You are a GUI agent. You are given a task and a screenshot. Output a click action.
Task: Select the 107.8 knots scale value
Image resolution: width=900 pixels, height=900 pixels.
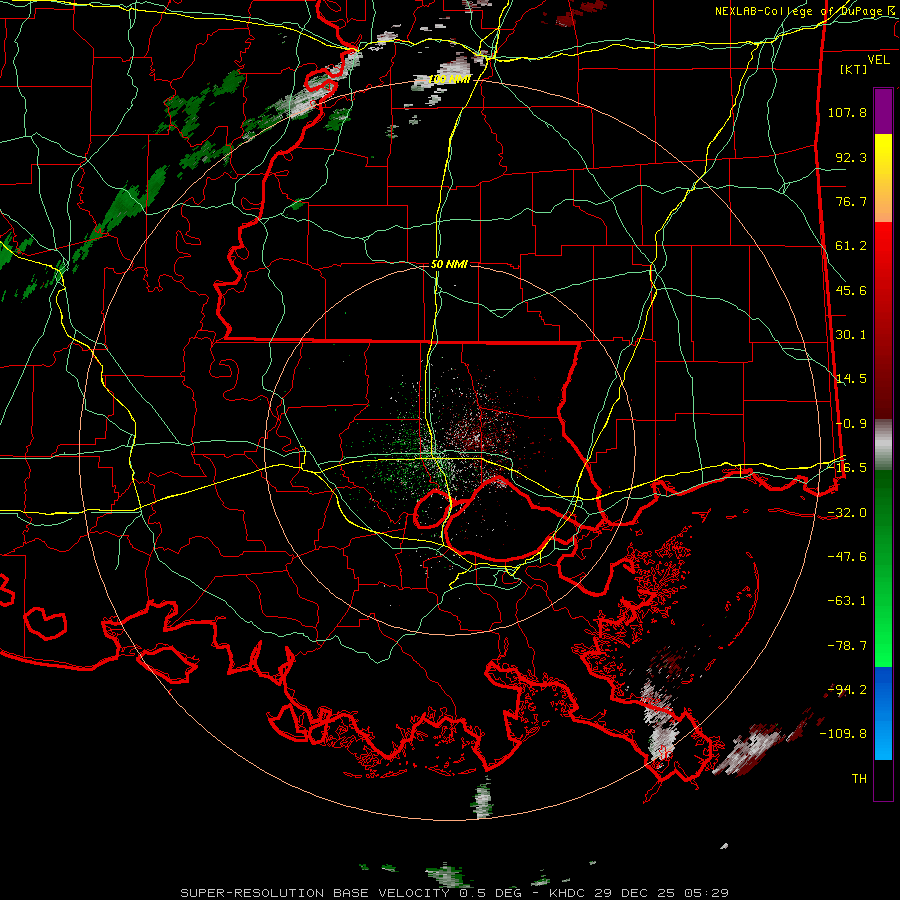tap(847, 112)
